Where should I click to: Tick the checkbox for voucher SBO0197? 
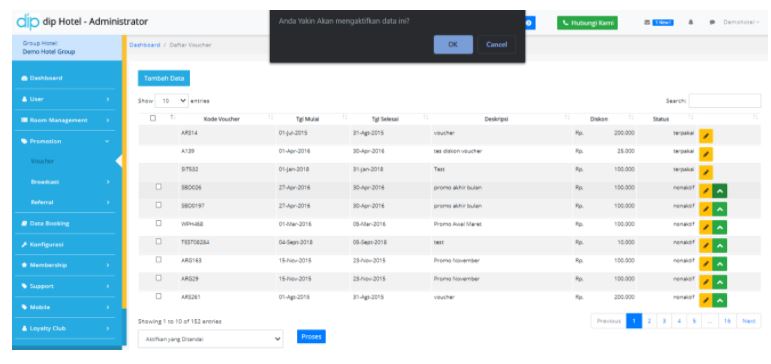click(158, 205)
